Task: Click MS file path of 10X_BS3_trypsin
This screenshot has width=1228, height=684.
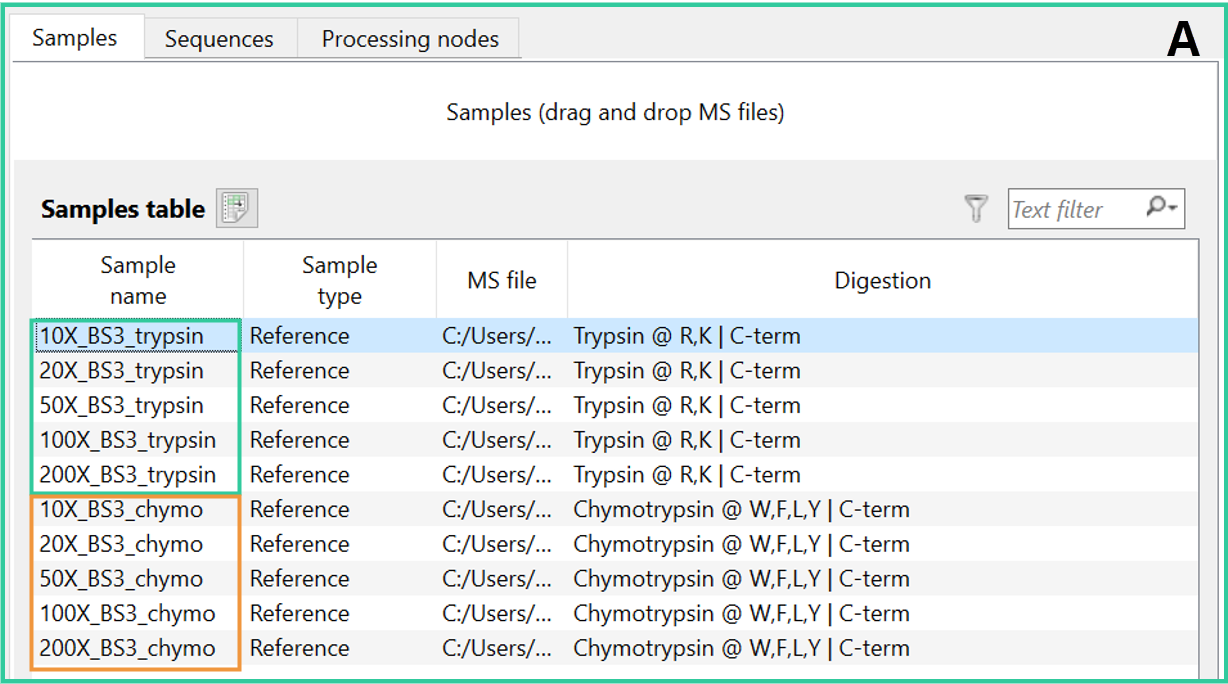Action: click(x=497, y=336)
